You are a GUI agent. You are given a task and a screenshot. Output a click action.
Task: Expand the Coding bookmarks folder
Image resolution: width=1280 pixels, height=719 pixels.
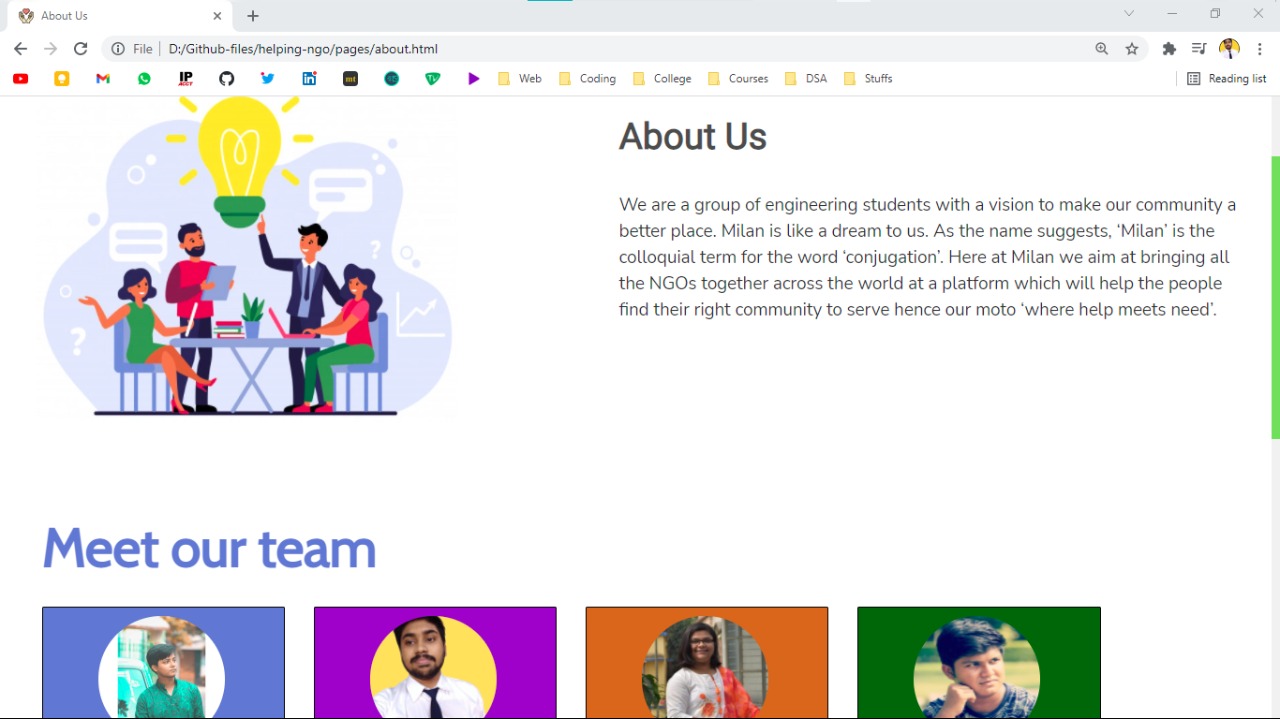point(587,79)
